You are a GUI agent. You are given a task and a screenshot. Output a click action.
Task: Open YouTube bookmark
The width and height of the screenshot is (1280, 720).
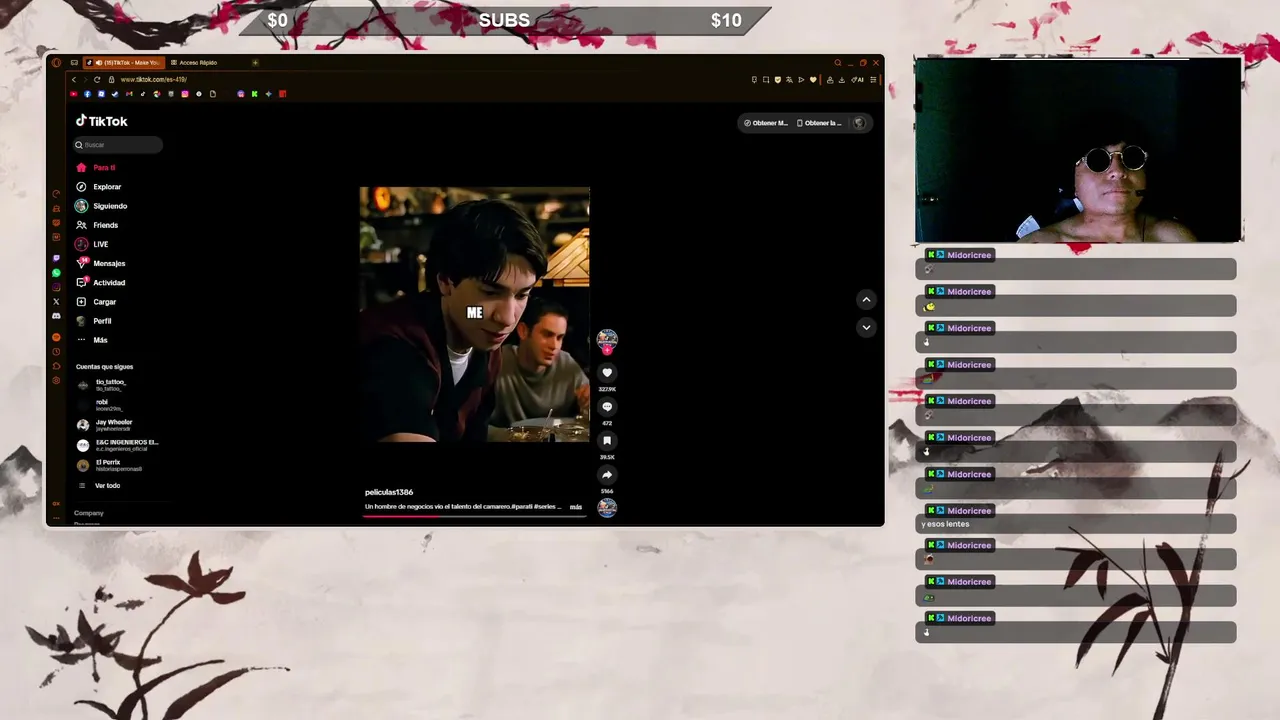click(x=74, y=94)
